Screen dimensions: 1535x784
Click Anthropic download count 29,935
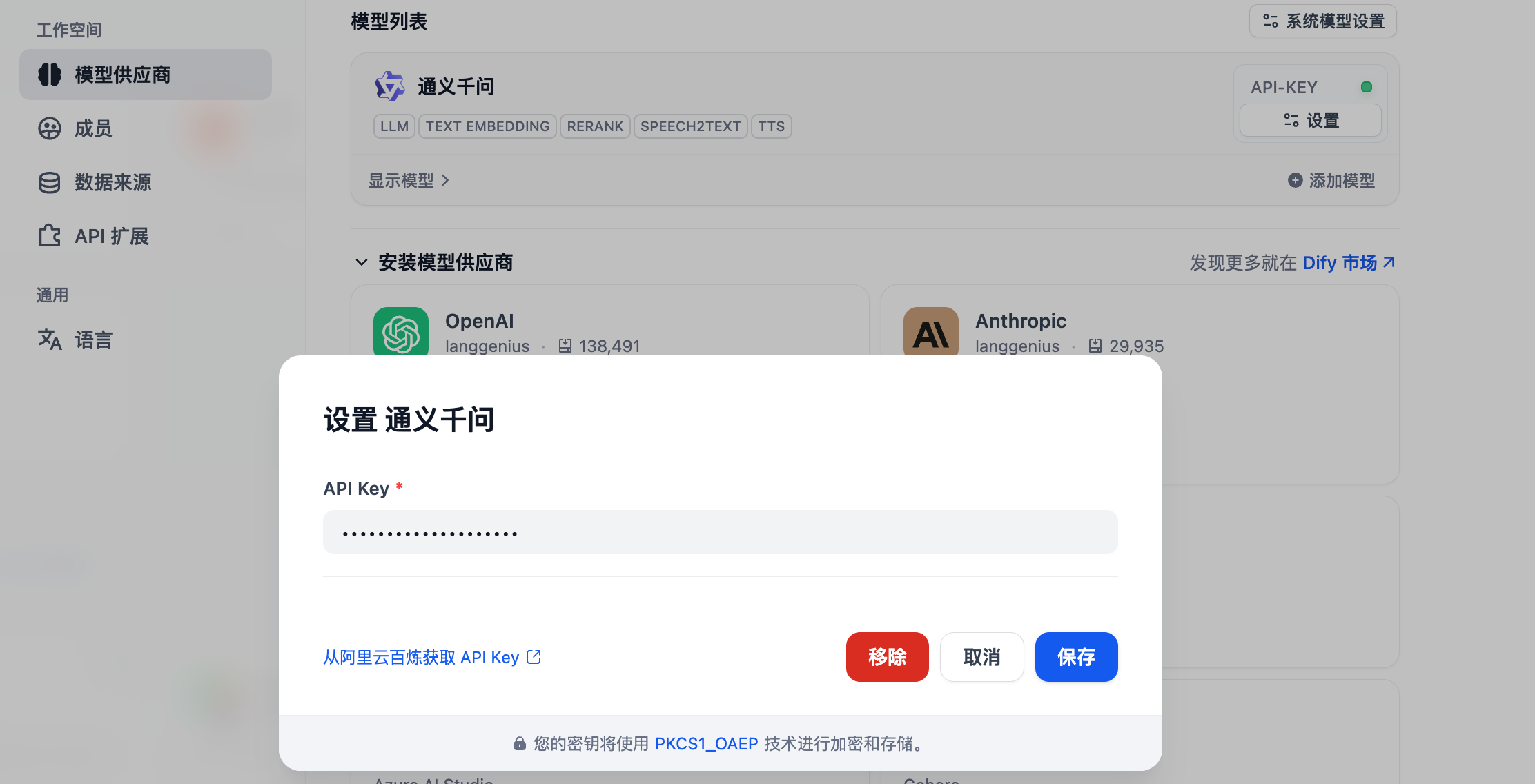(x=1137, y=346)
